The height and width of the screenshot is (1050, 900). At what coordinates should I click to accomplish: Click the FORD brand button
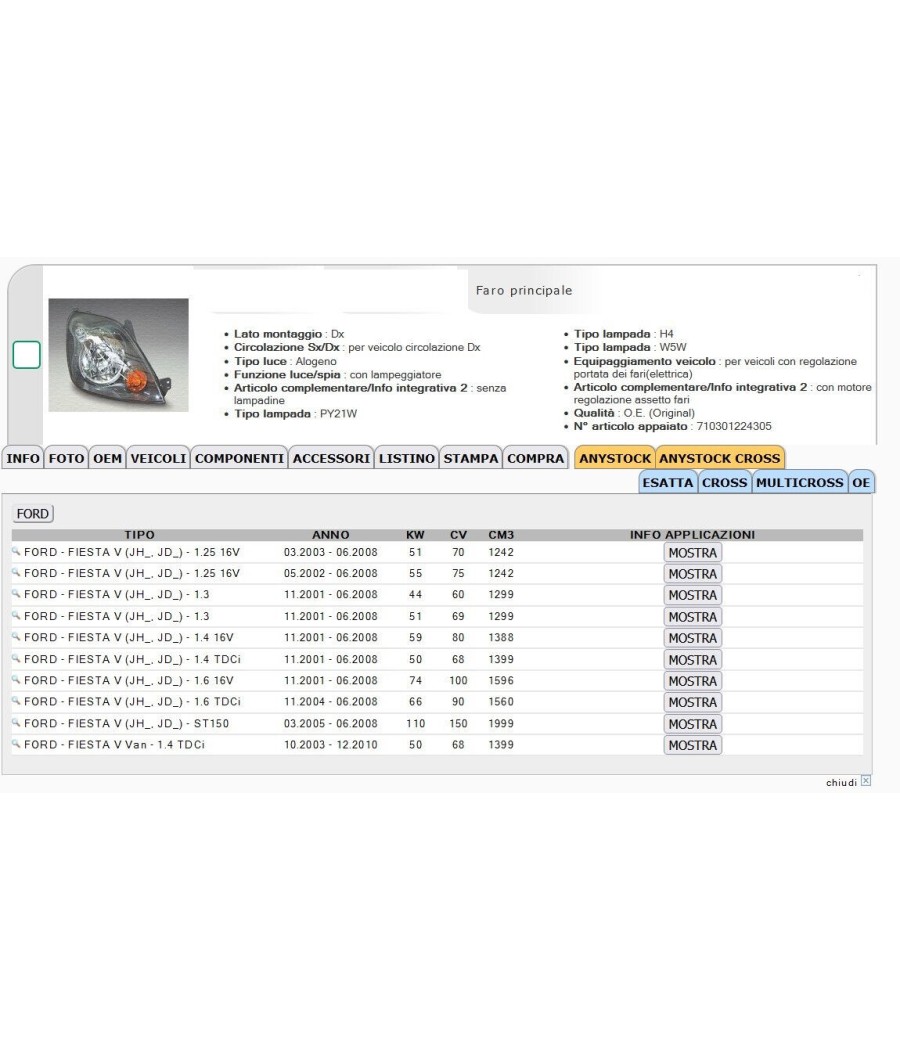pos(33,514)
